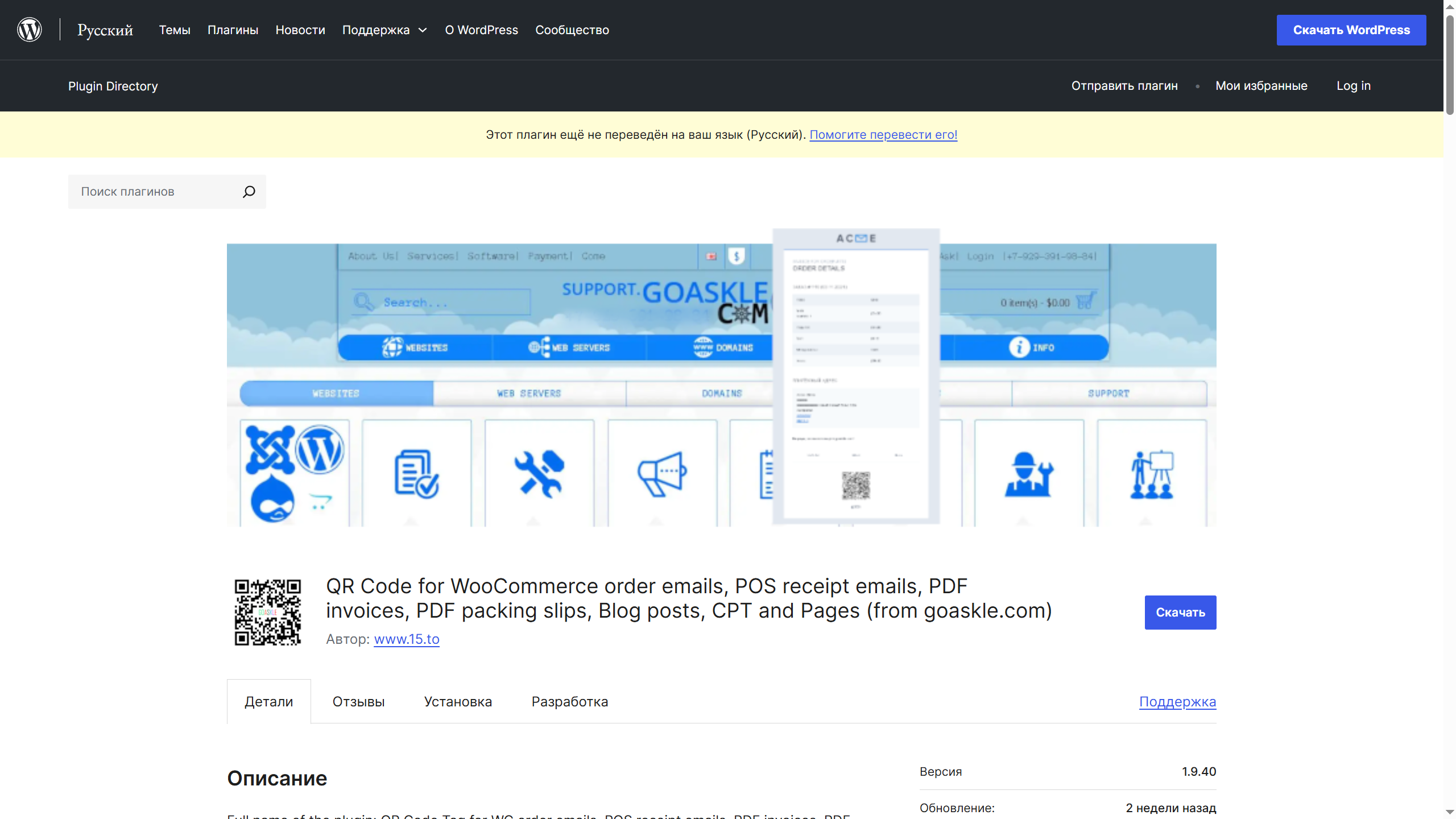Image resolution: width=1456 pixels, height=819 pixels.
Task: Click the plugin title heading
Action: (x=689, y=598)
